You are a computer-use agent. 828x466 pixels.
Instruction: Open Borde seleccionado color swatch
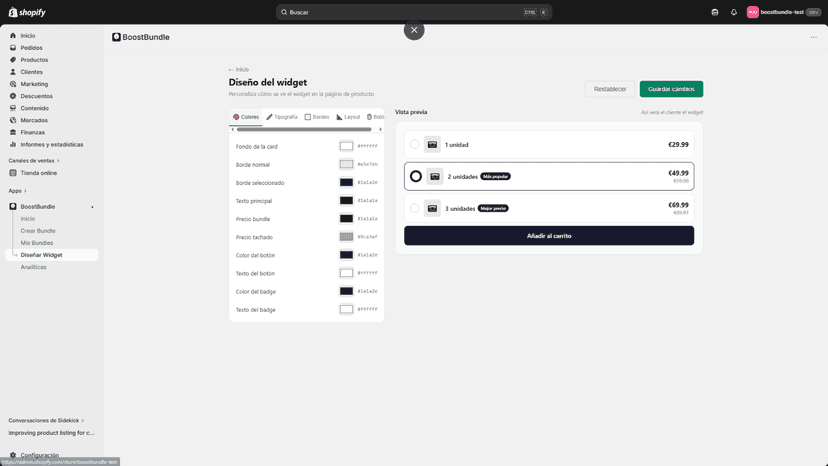pos(346,182)
